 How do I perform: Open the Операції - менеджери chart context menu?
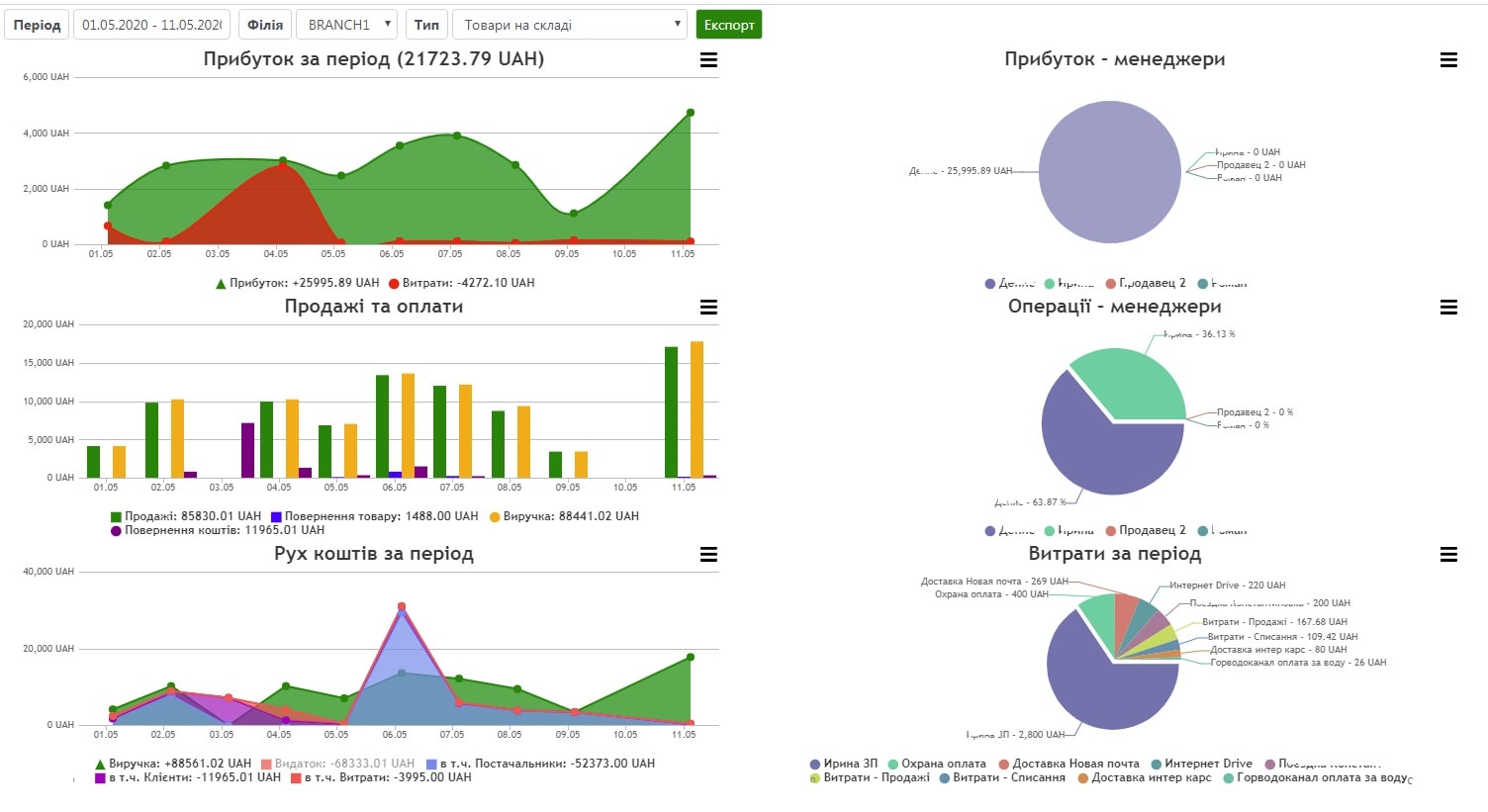(x=1448, y=308)
